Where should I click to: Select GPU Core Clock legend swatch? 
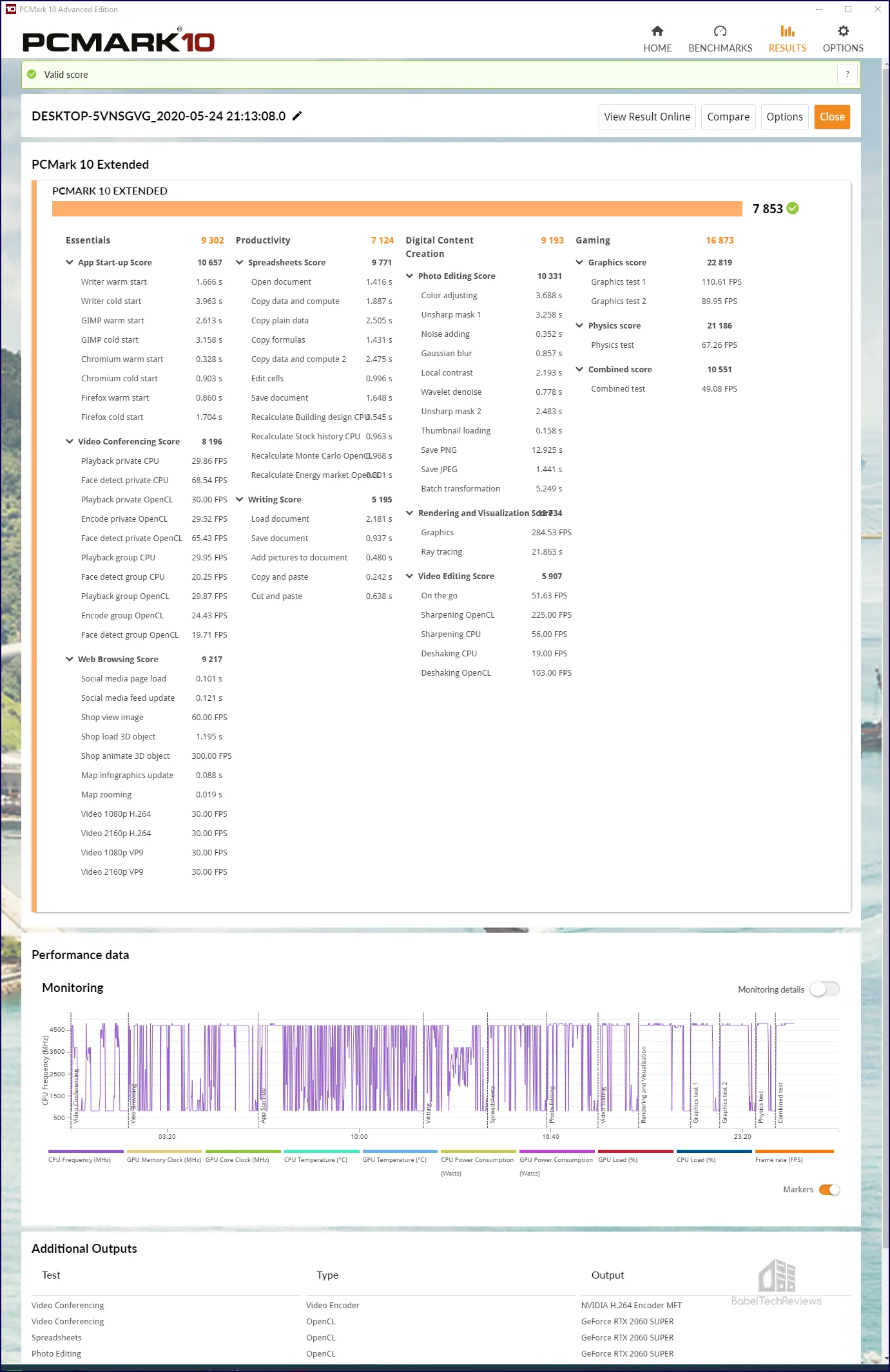coord(243,1151)
